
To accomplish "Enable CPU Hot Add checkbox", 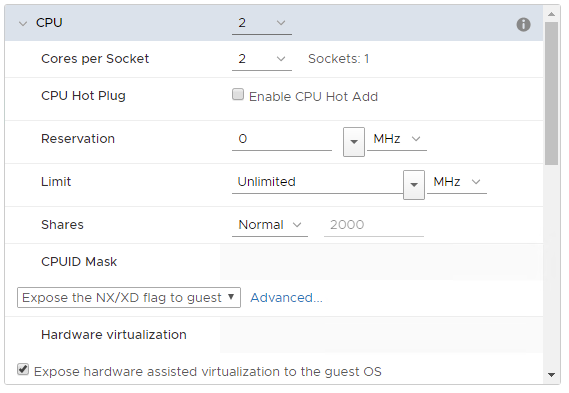I will [238, 94].
